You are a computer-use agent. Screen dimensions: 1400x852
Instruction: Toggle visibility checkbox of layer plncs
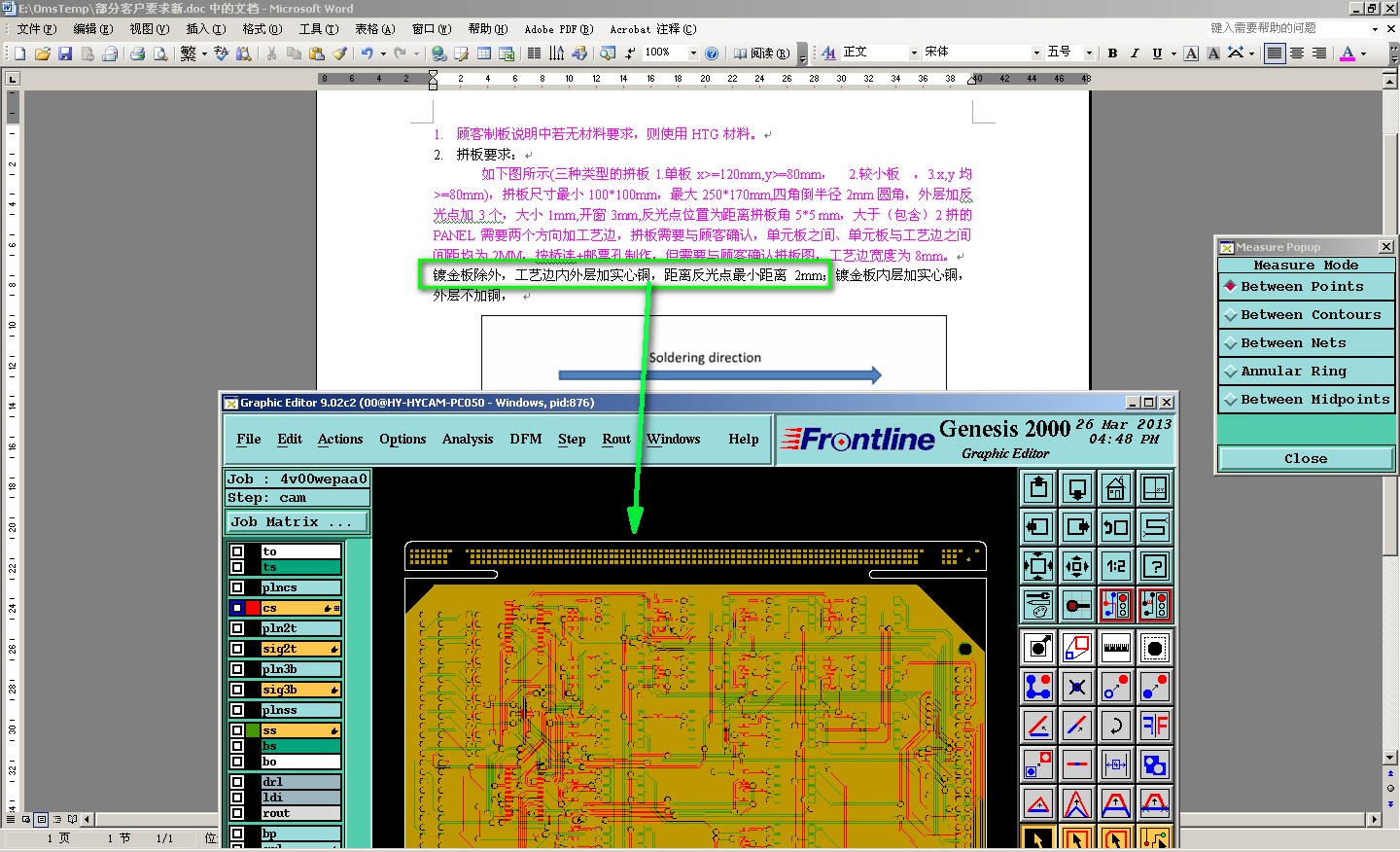(237, 587)
